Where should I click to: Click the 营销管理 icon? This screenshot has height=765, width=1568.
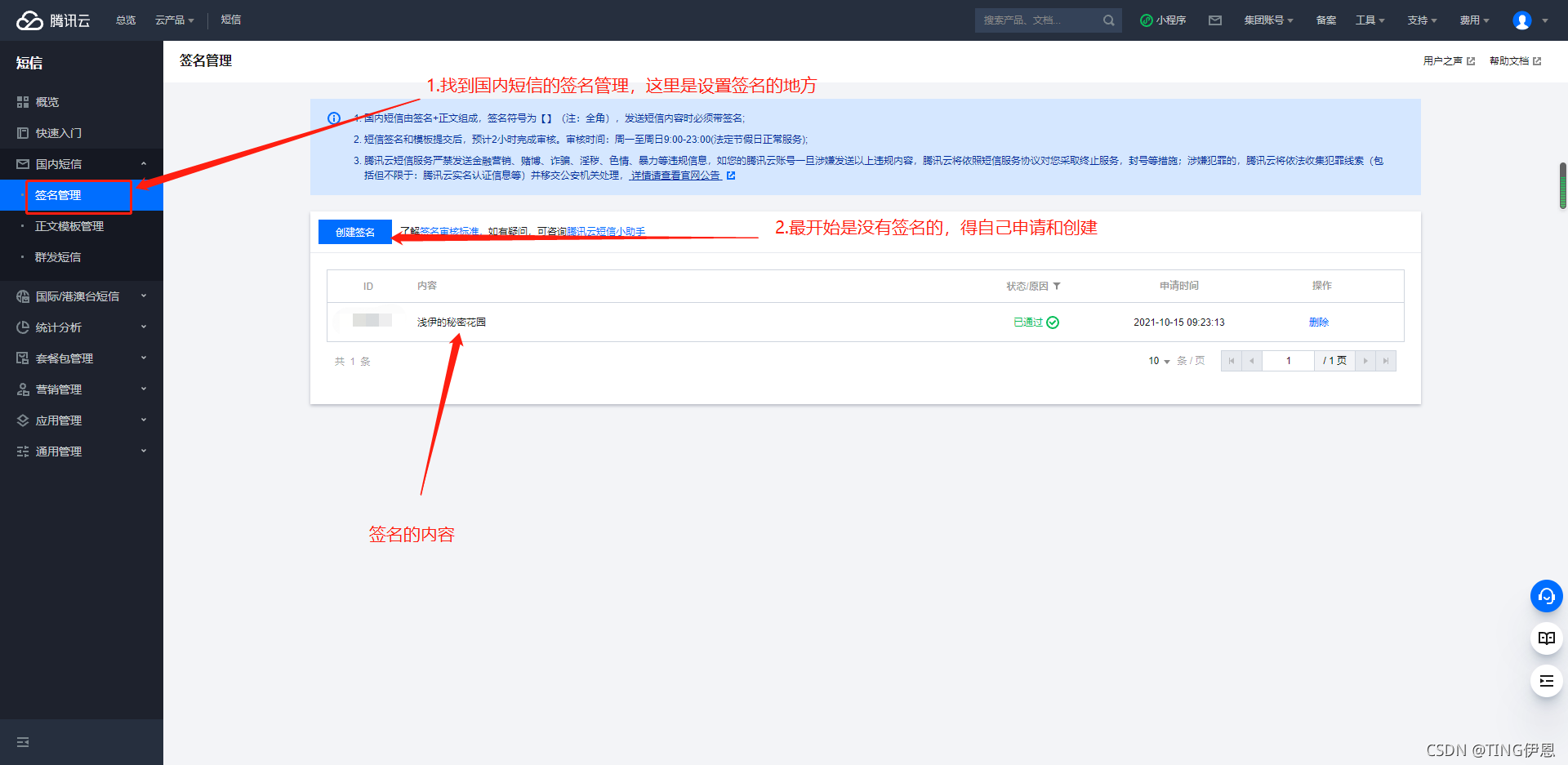click(23, 389)
